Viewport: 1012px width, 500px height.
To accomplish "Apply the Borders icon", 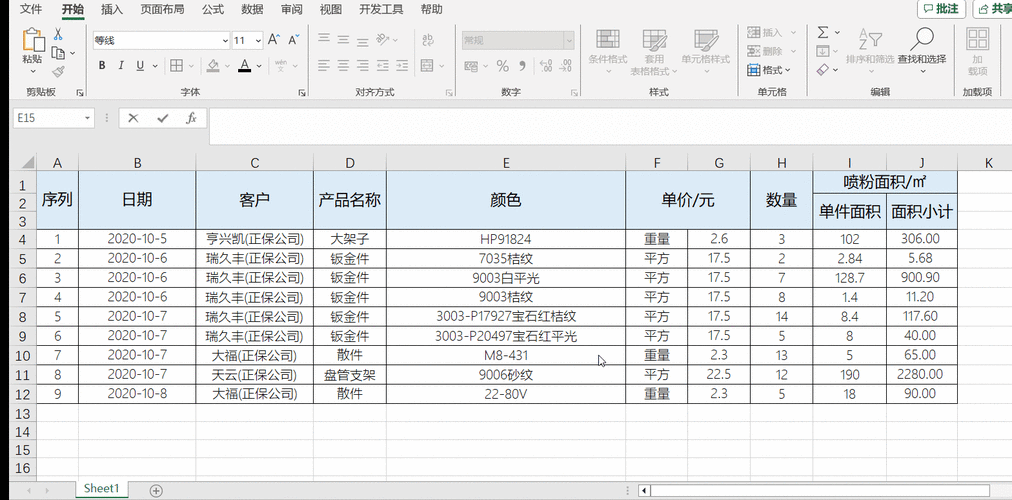I will click(176, 65).
